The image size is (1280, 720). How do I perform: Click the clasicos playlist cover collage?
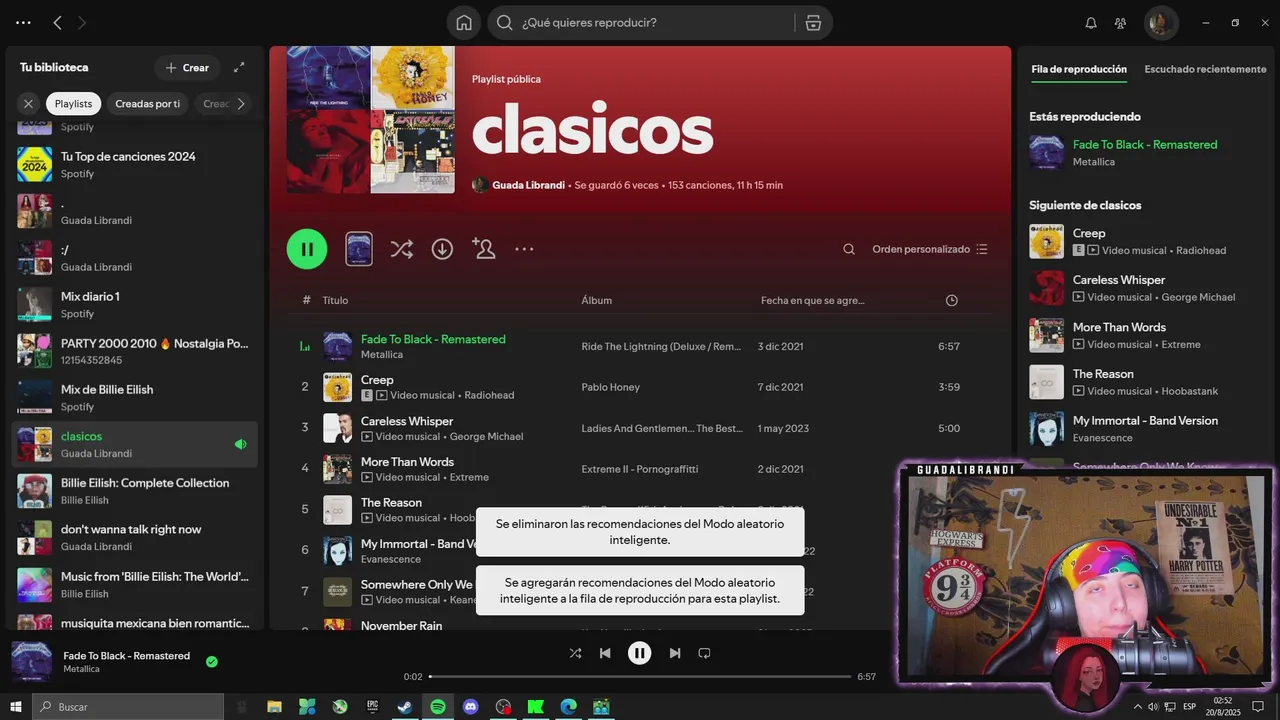[x=371, y=119]
